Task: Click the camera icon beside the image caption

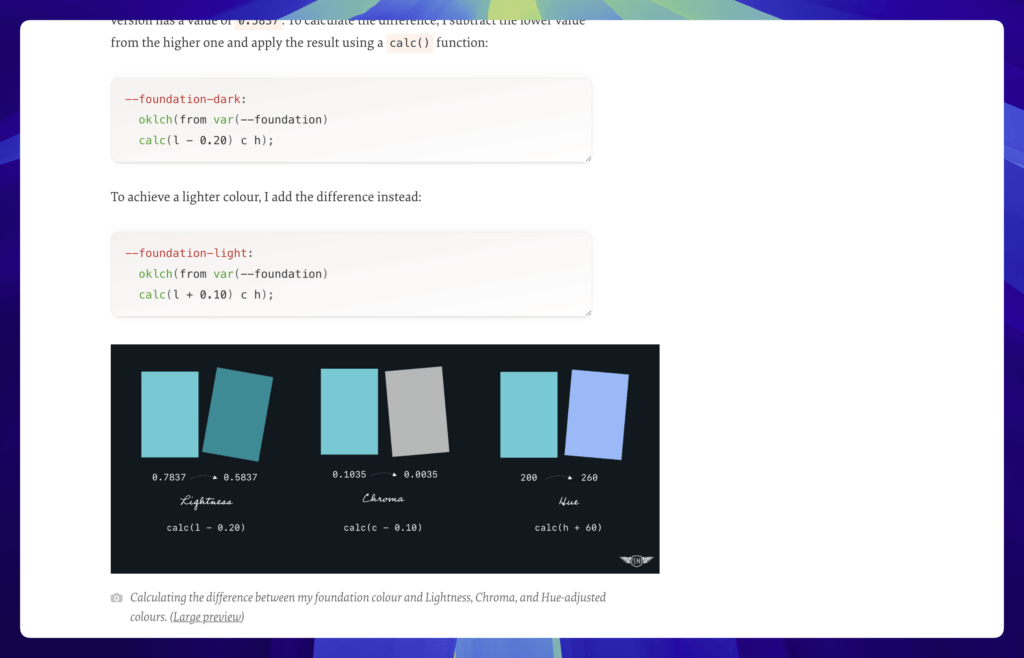Action: click(x=117, y=597)
